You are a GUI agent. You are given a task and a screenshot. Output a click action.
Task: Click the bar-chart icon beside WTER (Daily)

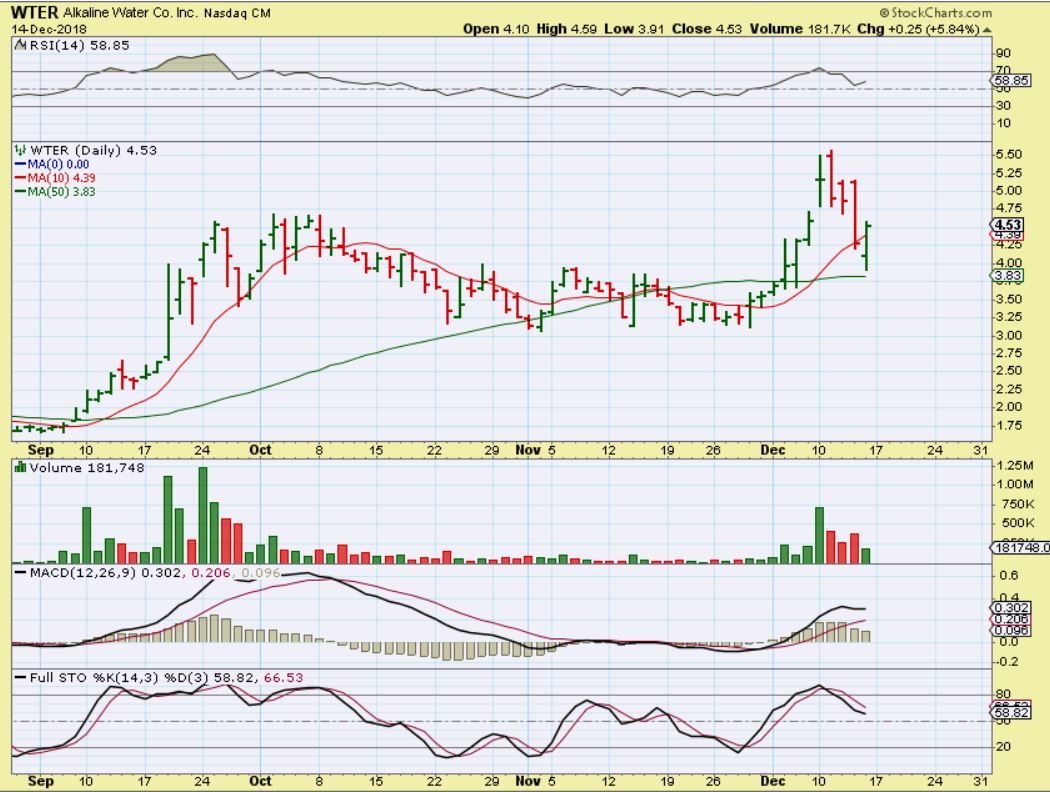point(20,150)
